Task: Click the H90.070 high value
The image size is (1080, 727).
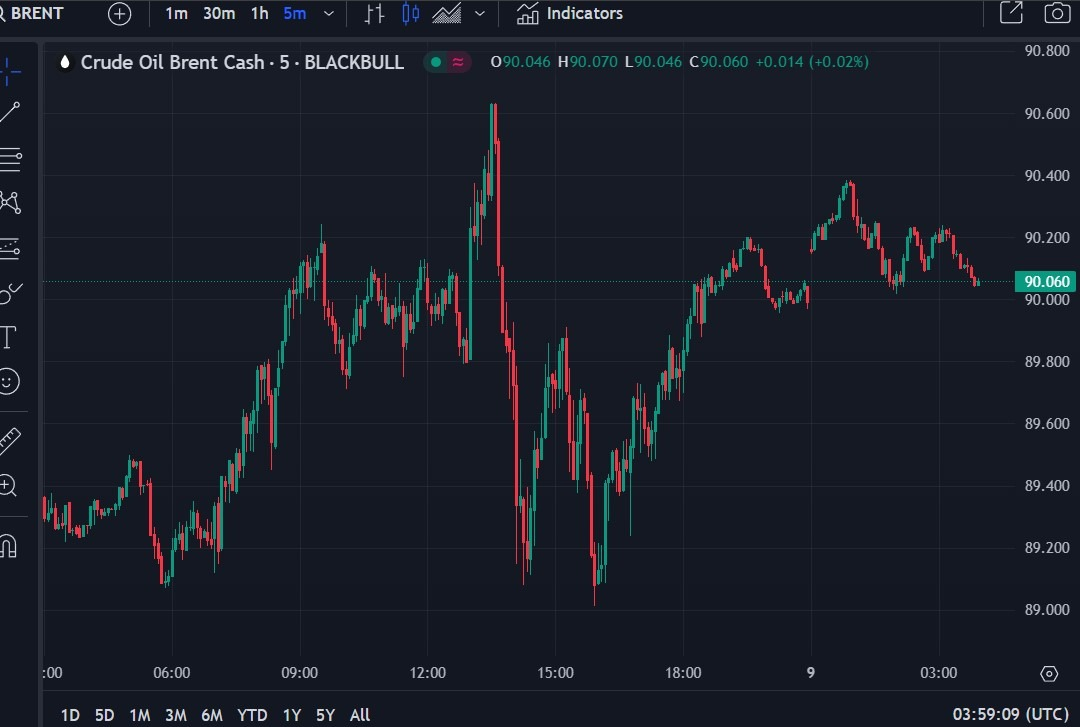Action: click(588, 61)
